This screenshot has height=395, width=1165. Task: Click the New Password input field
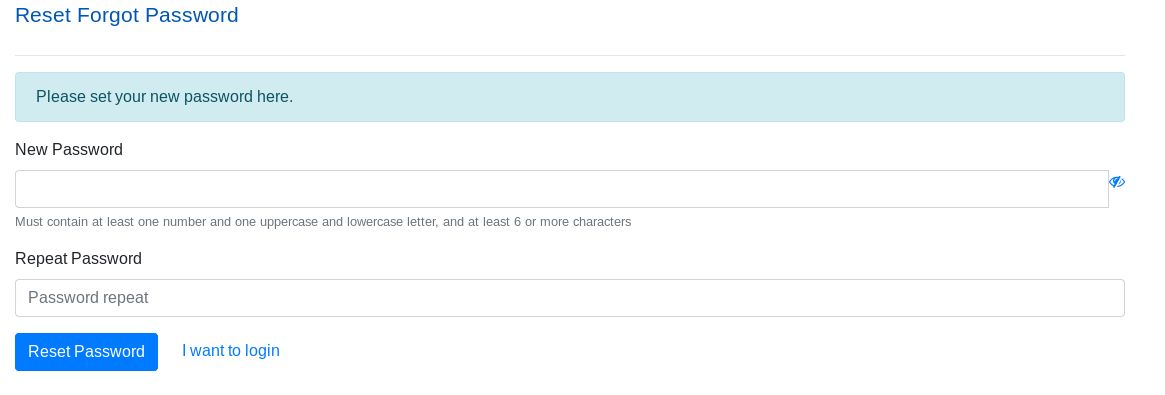point(562,189)
